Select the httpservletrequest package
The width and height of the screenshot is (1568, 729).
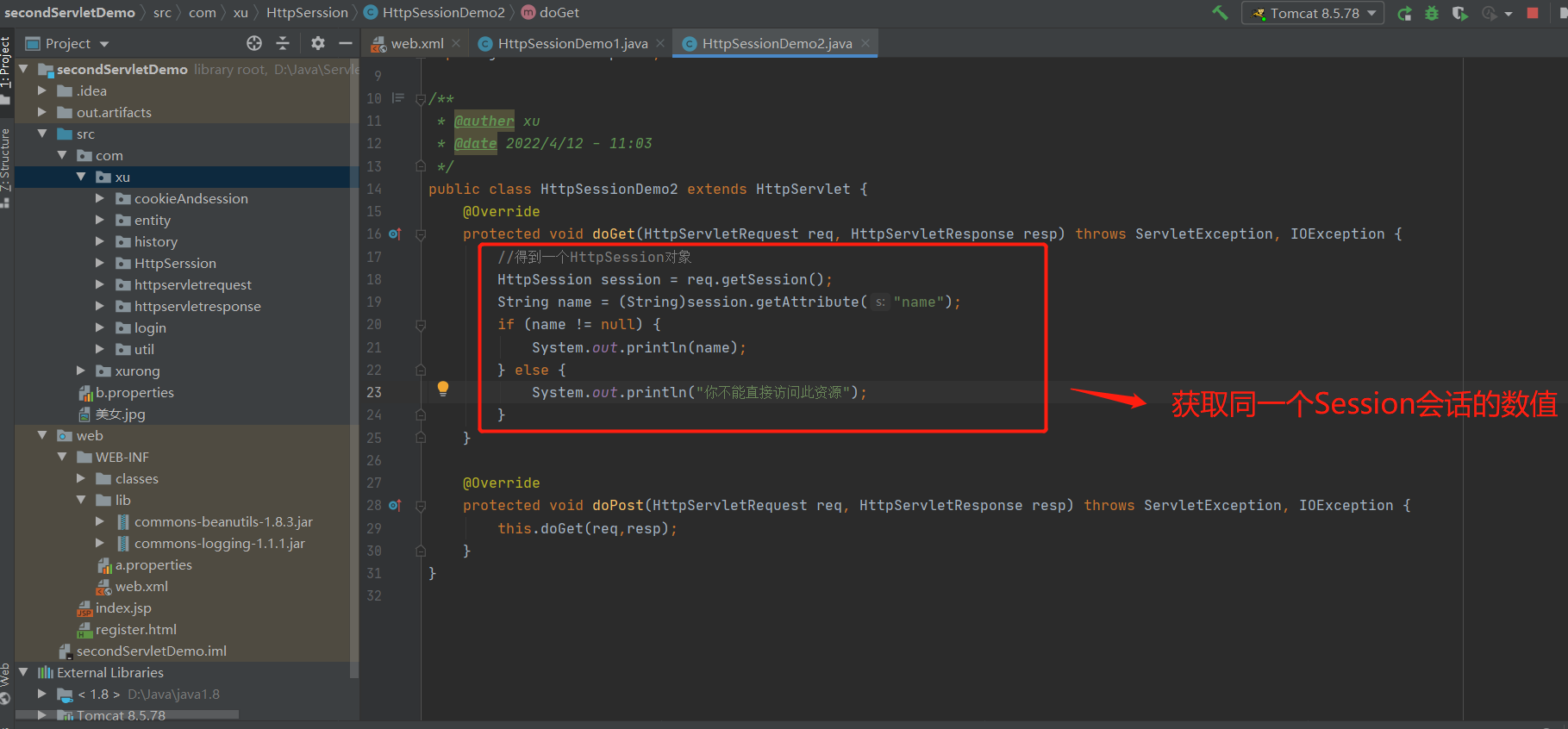coord(193,284)
